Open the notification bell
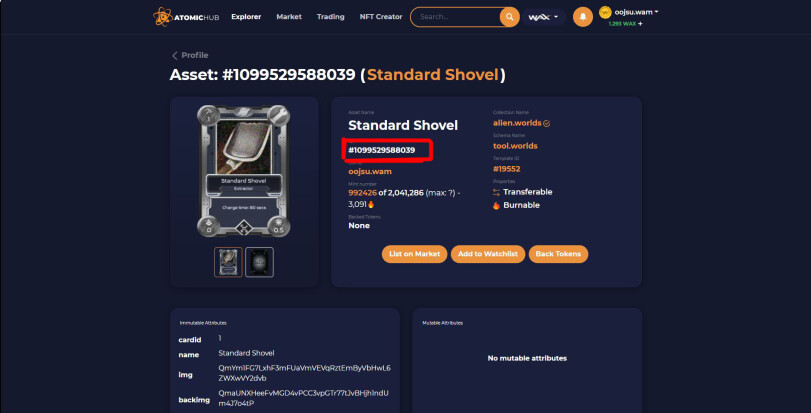The height and width of the screenshot is (413, 811). point(583,17)
